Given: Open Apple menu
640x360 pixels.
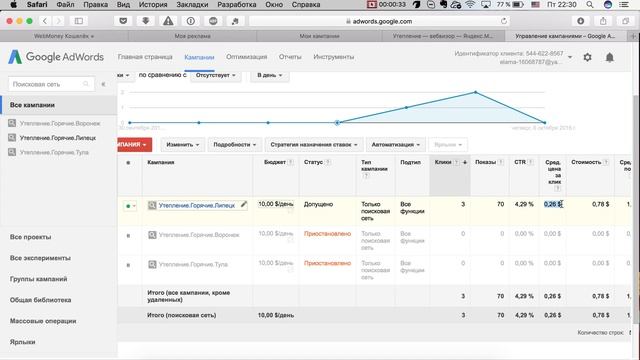Looking at the screenshot, I should [x=13, y=4].
